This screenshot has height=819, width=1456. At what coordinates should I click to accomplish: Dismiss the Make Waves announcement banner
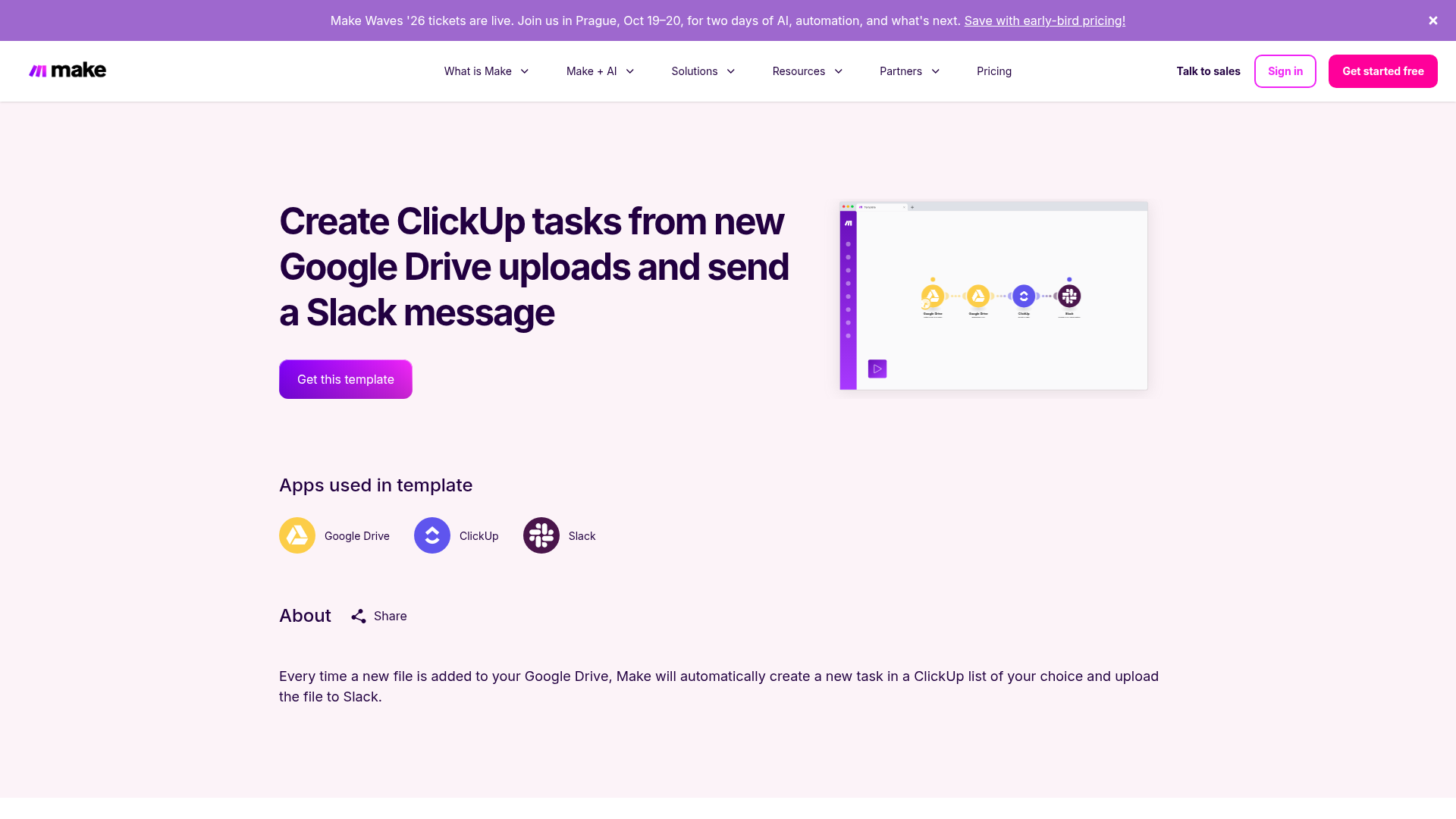pos(1433,20)
